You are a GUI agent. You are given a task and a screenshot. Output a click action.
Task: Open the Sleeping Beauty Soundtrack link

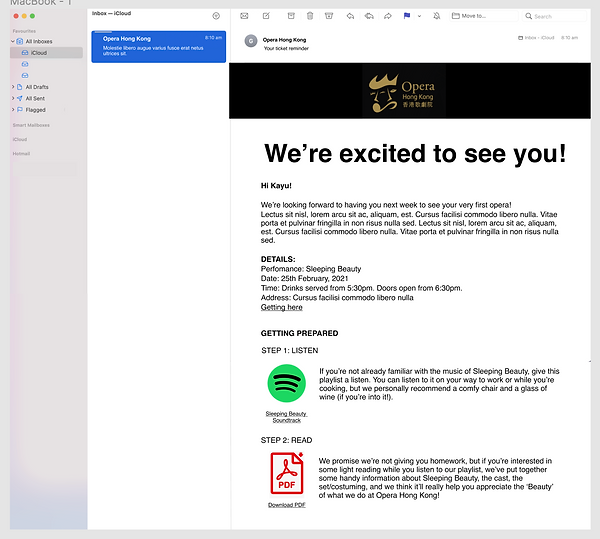click(287, 417)
